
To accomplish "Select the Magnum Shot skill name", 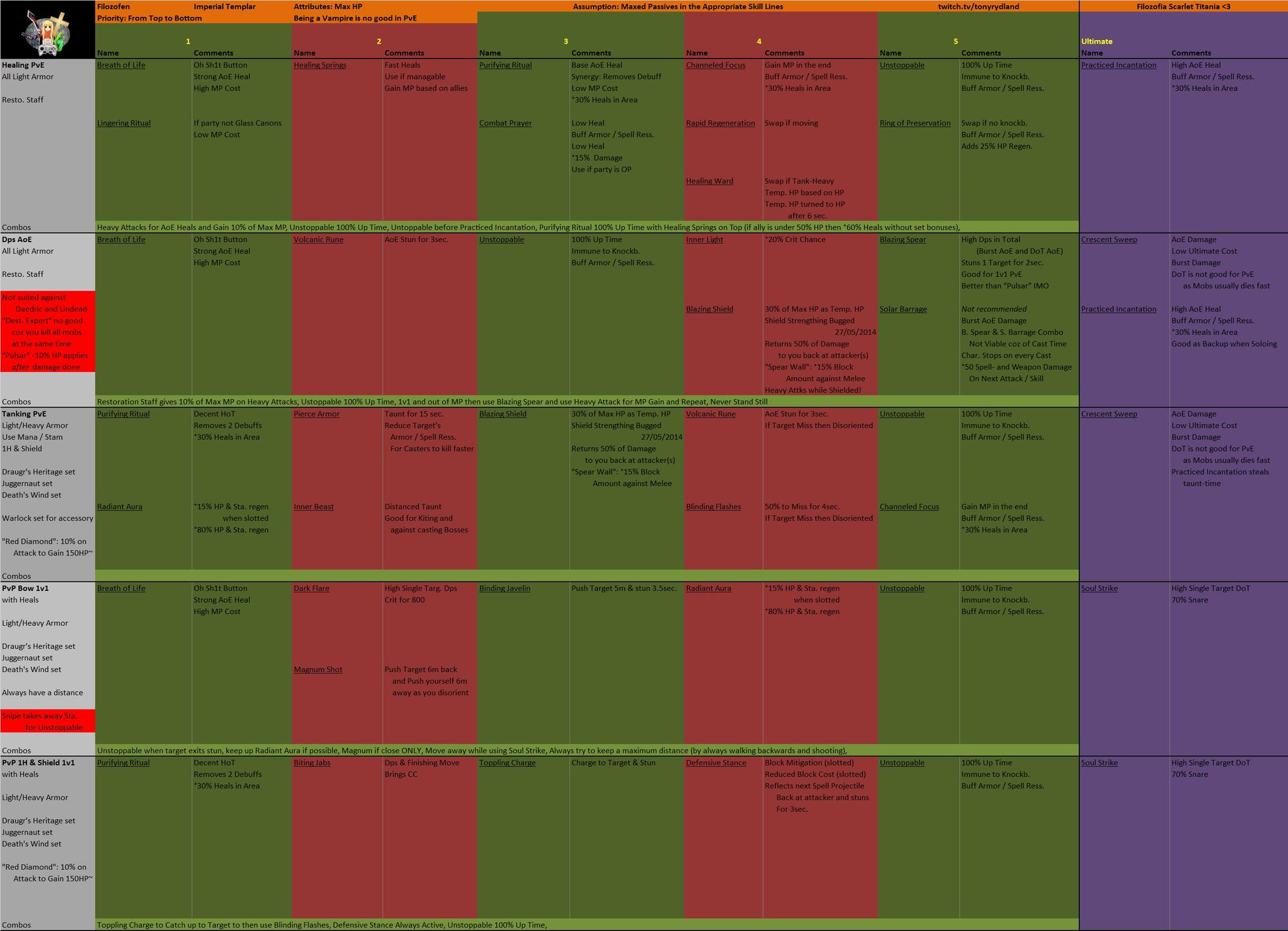I will tap(318, 670).
